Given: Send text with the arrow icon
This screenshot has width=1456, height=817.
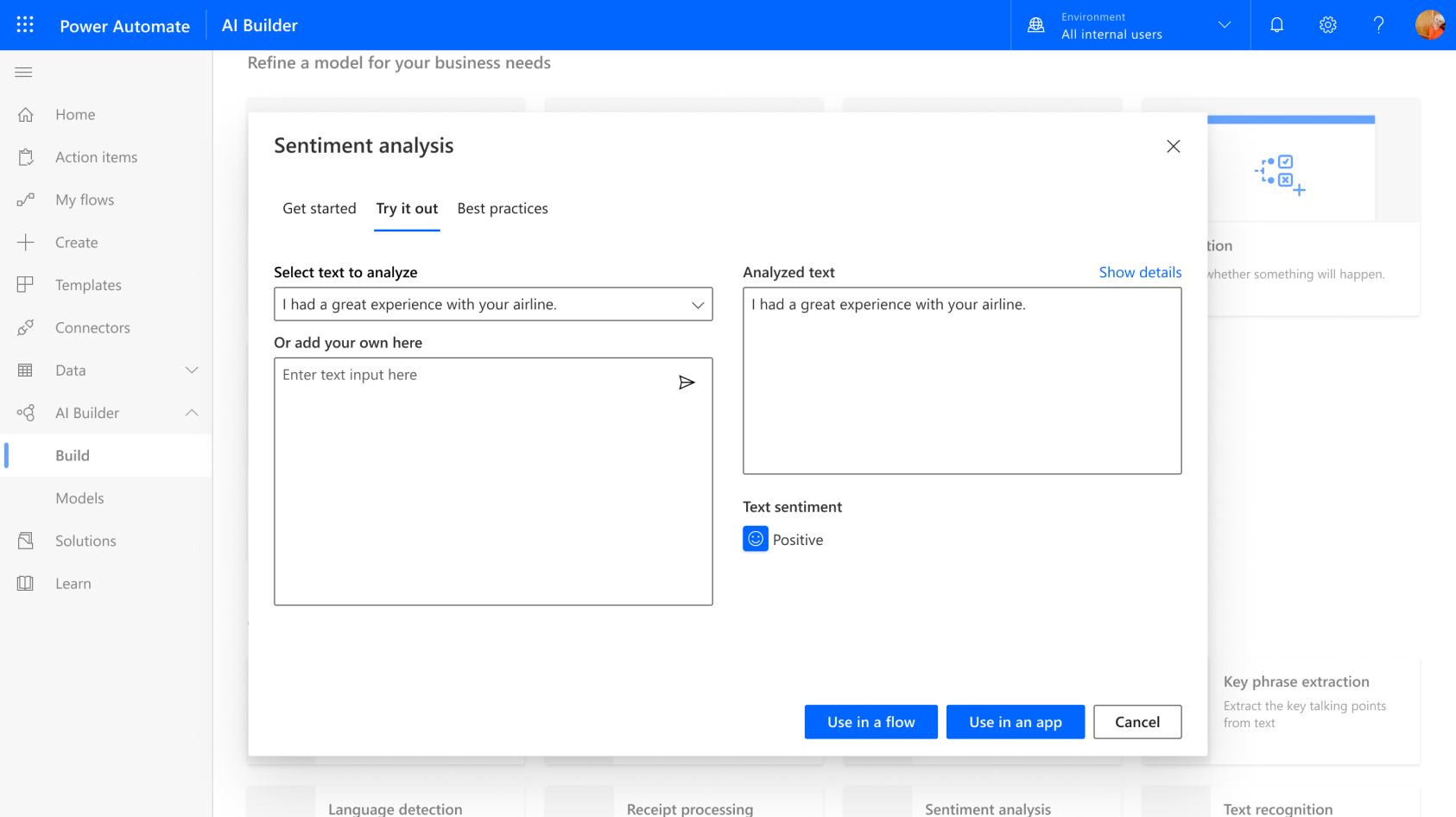Looking at the screenshot, I should (687, 383).
